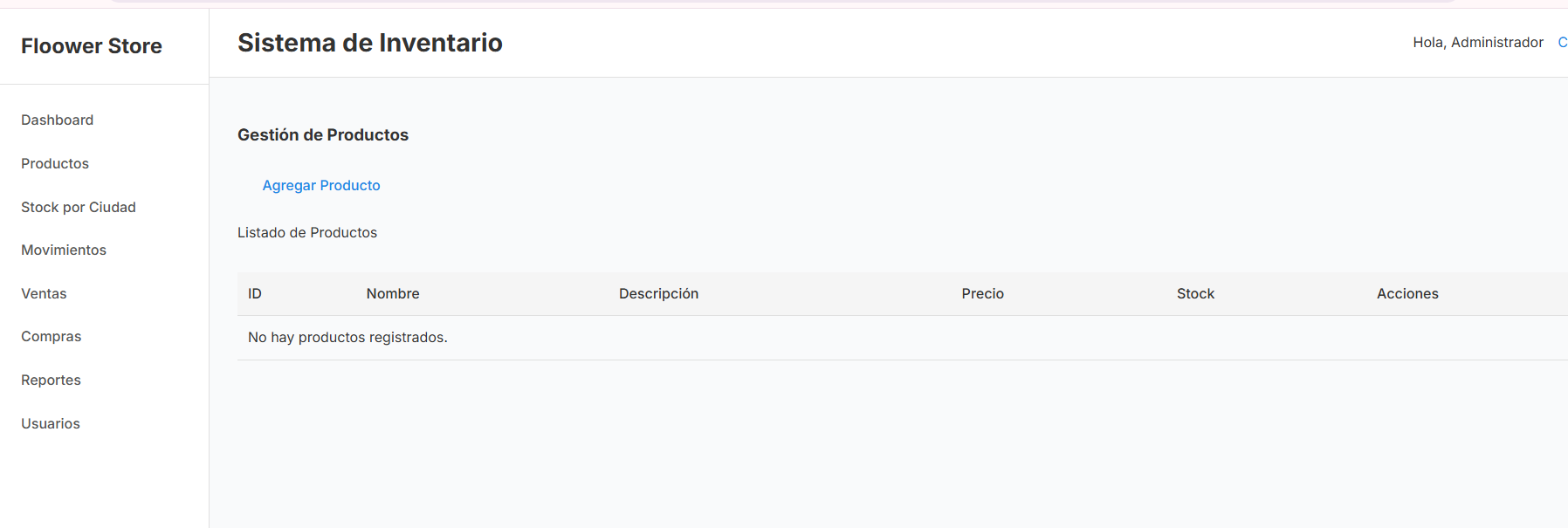Click the ID column header
Image resolution: width=1568 pixels, height=528 pixels.
tap(255, 294)
